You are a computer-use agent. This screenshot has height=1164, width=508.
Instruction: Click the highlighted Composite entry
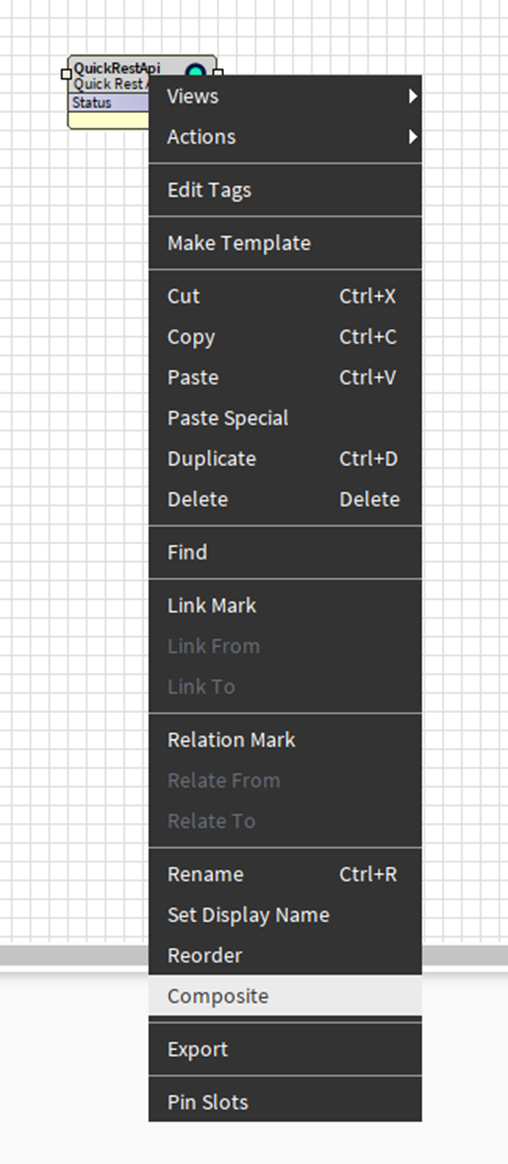point(285,996)
